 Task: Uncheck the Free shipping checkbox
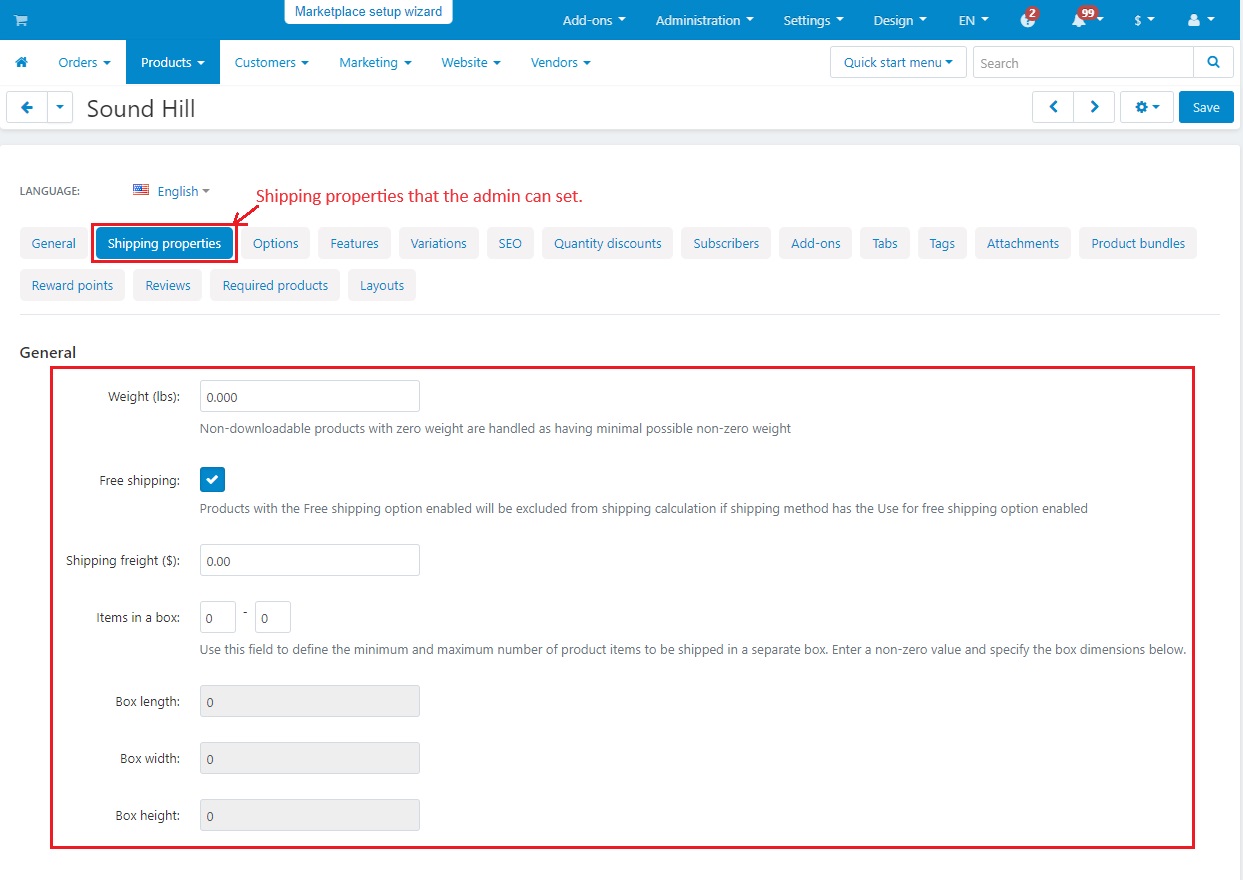[x=212, y=480]
